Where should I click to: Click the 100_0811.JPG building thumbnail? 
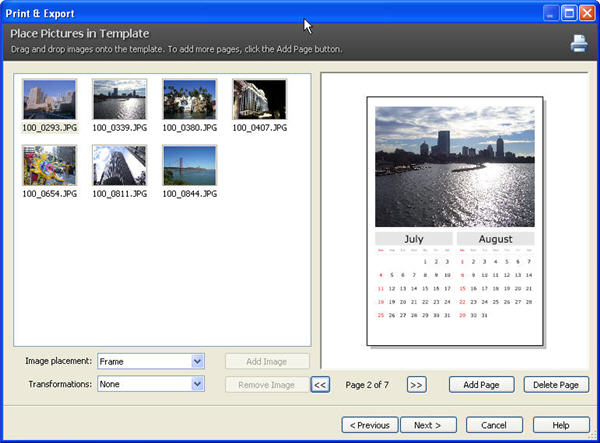119,165
